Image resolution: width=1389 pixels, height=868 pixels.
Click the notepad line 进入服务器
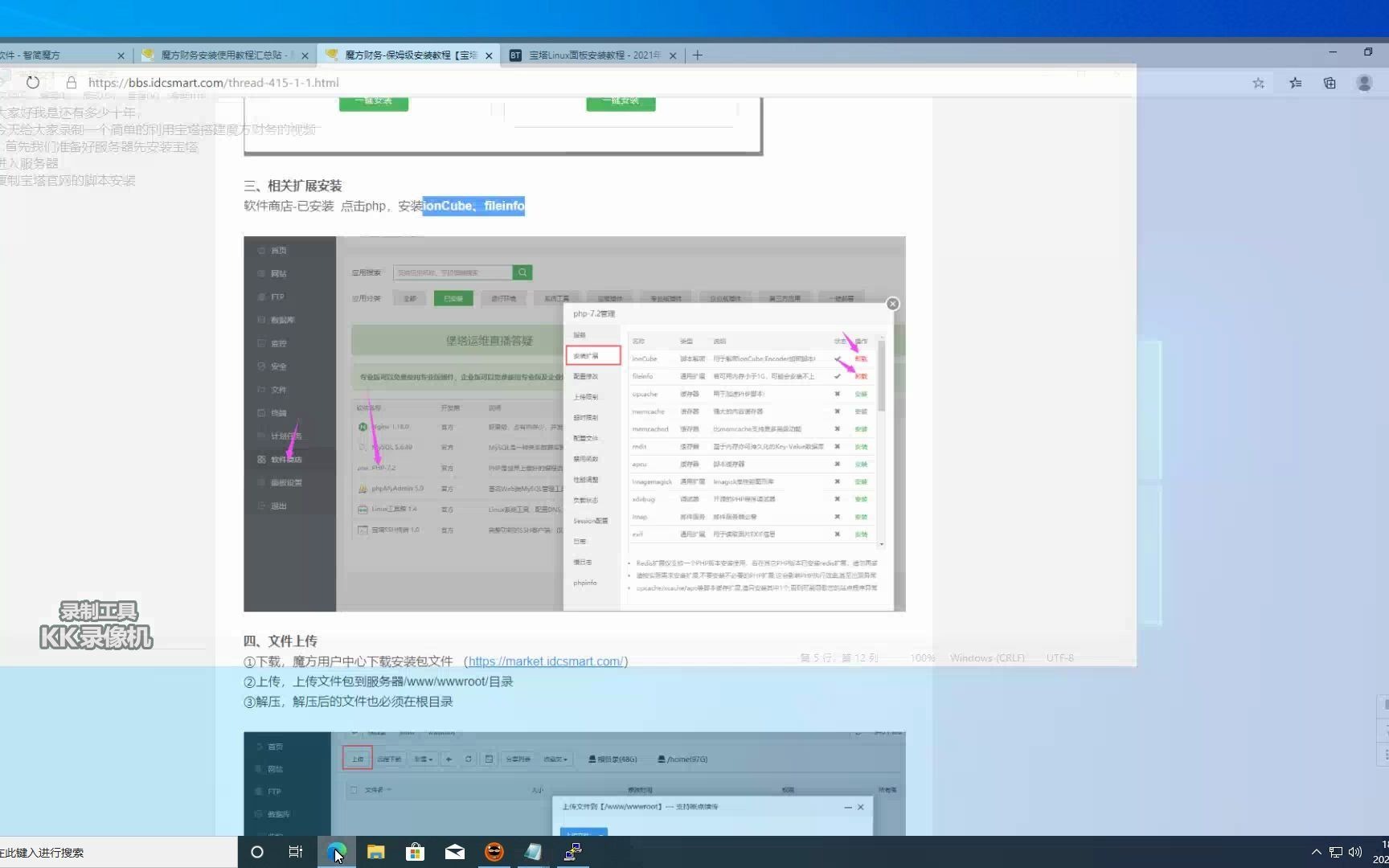pyautogui.click(x=29, y=163)
